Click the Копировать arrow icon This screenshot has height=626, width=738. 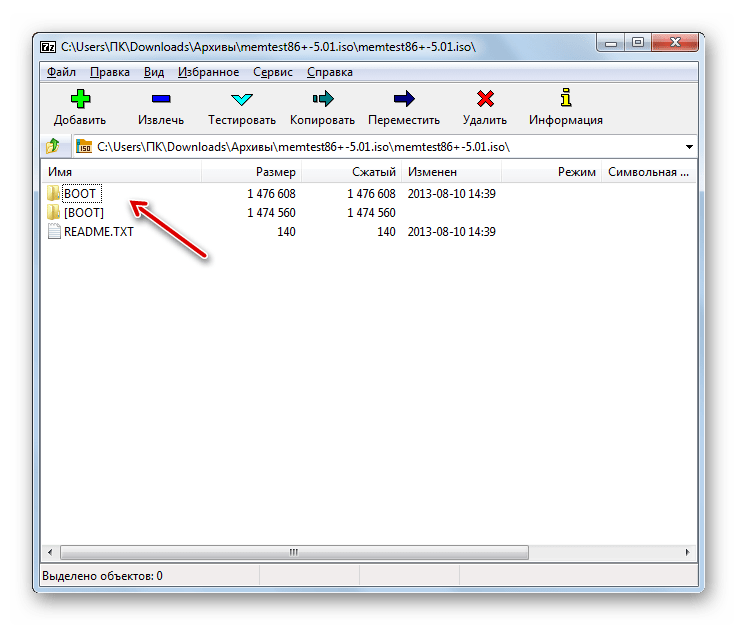coord(323,99)
